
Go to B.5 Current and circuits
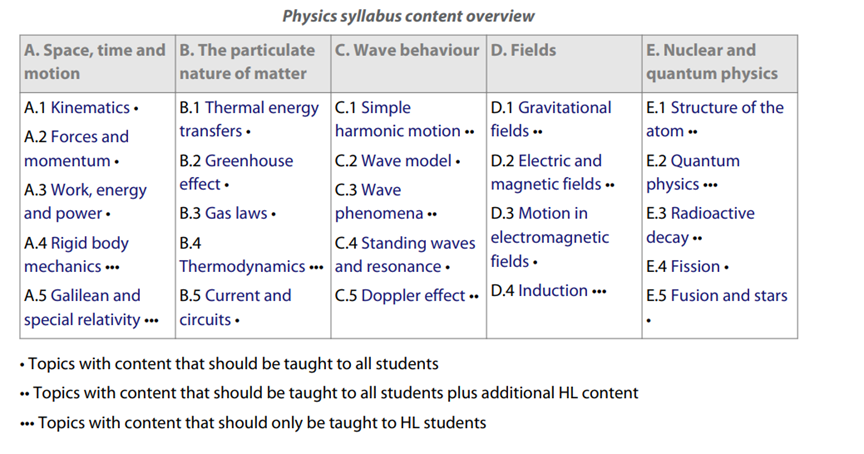235,307
